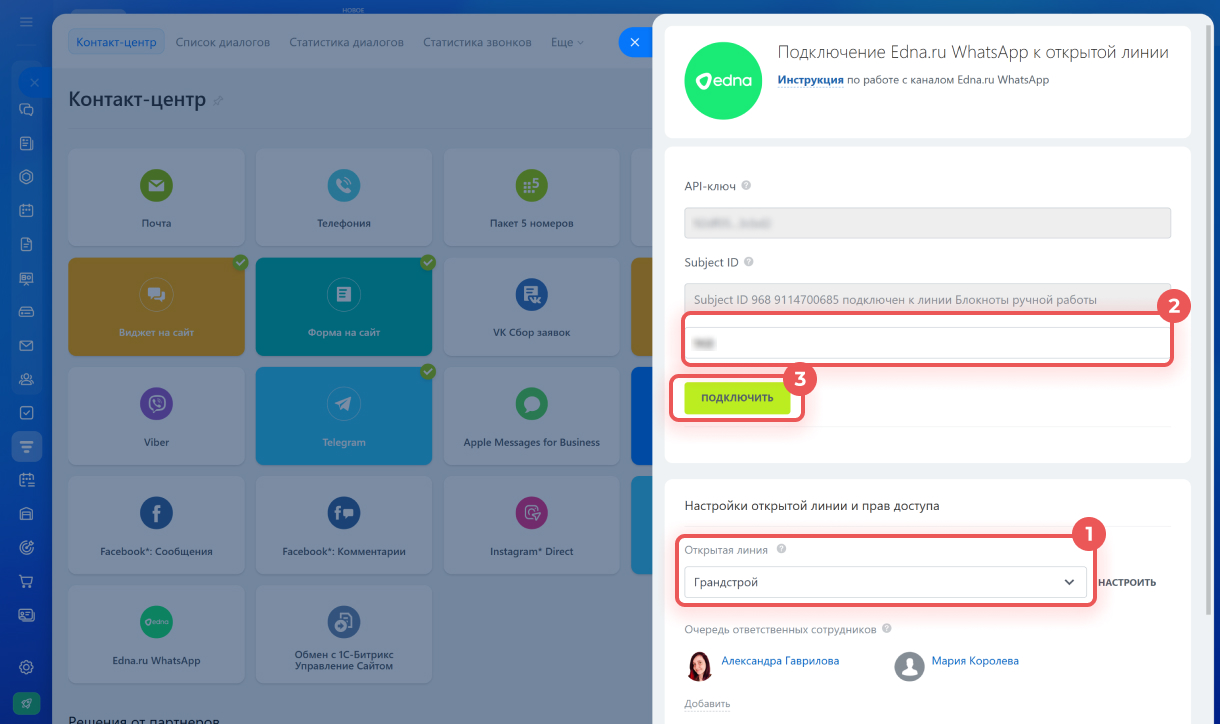
Task: Open the Telegram channel tile
Action: point(344,415)
